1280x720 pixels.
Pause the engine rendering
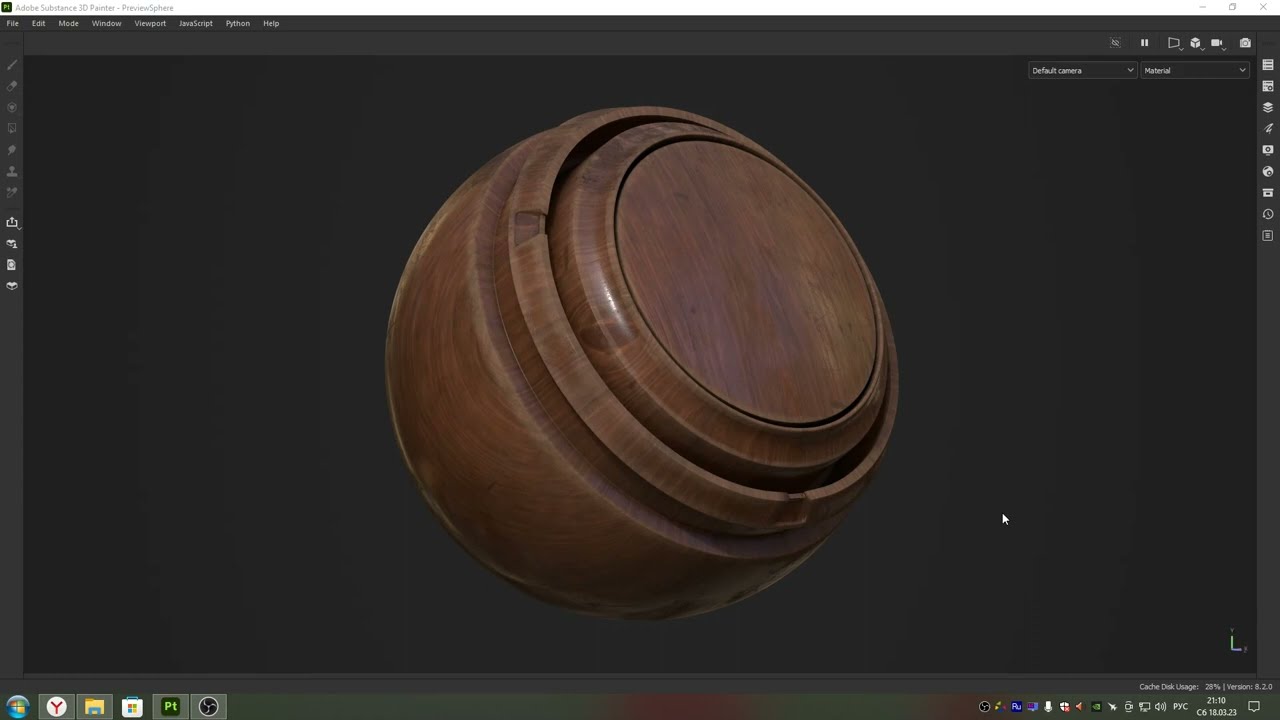point(1144,43)
